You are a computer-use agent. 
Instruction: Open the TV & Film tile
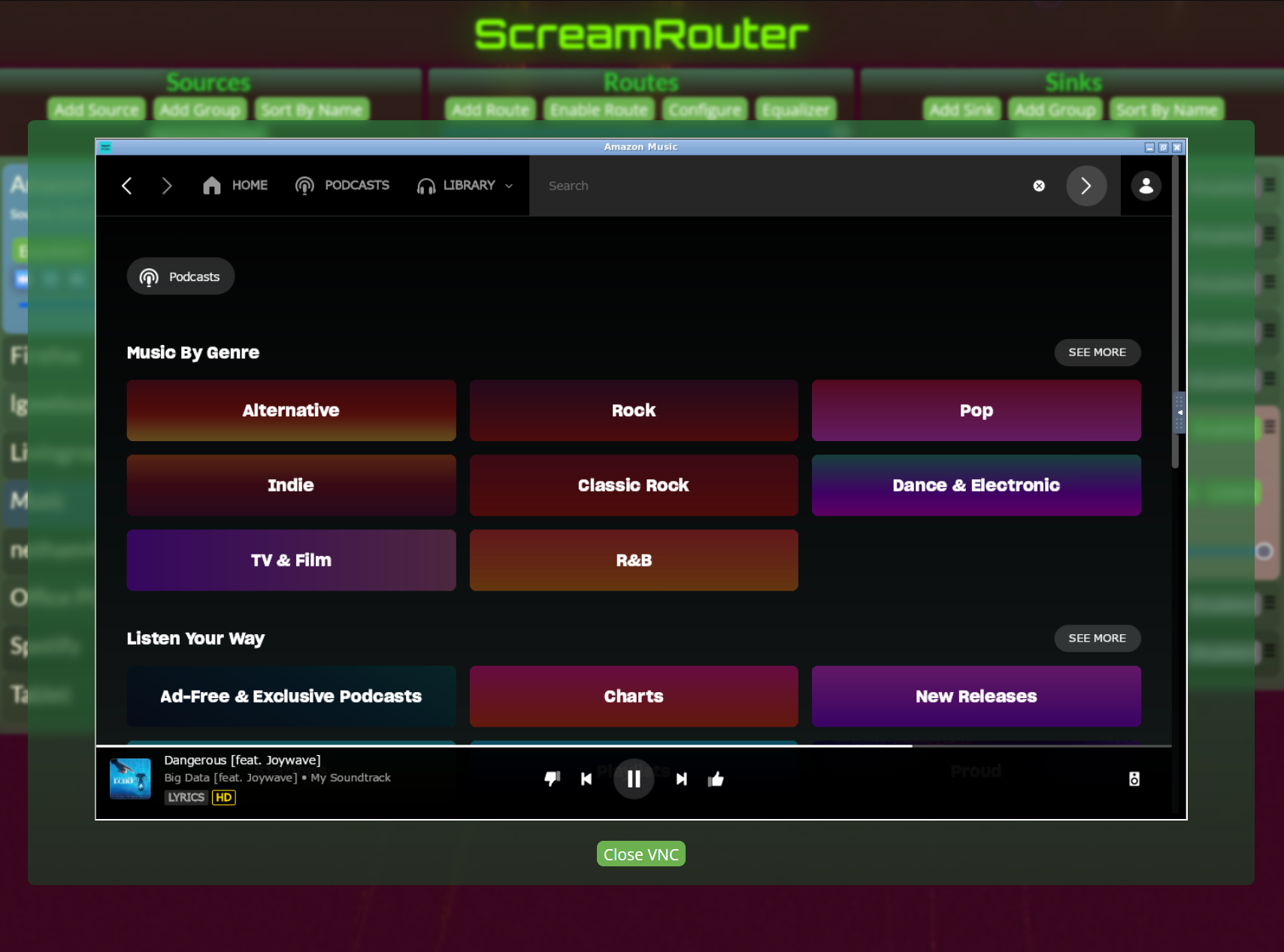(x=291, y=561)
